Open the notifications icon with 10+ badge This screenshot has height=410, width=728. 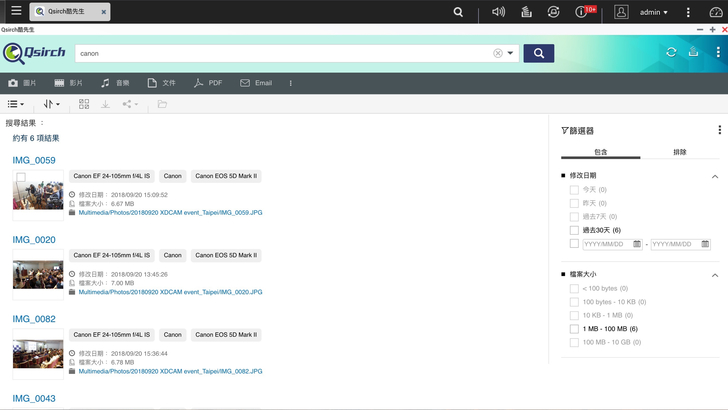click(x=583, y=12)
